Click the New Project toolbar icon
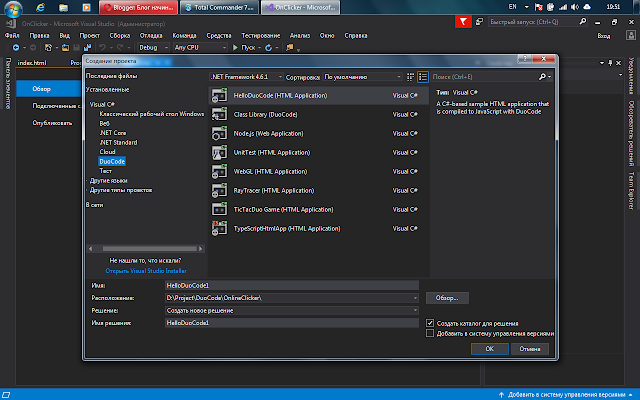 pyautogui.click(x=48, y=48)
